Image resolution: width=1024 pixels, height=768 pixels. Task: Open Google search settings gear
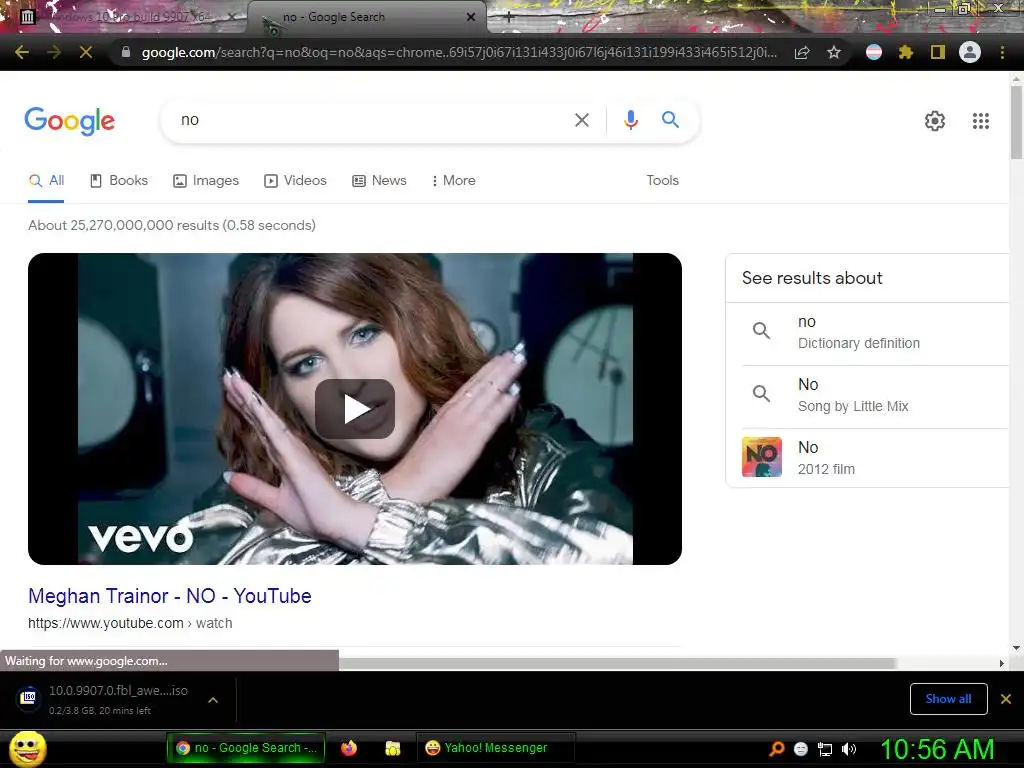pyautogui.click(x=935, y=121)
